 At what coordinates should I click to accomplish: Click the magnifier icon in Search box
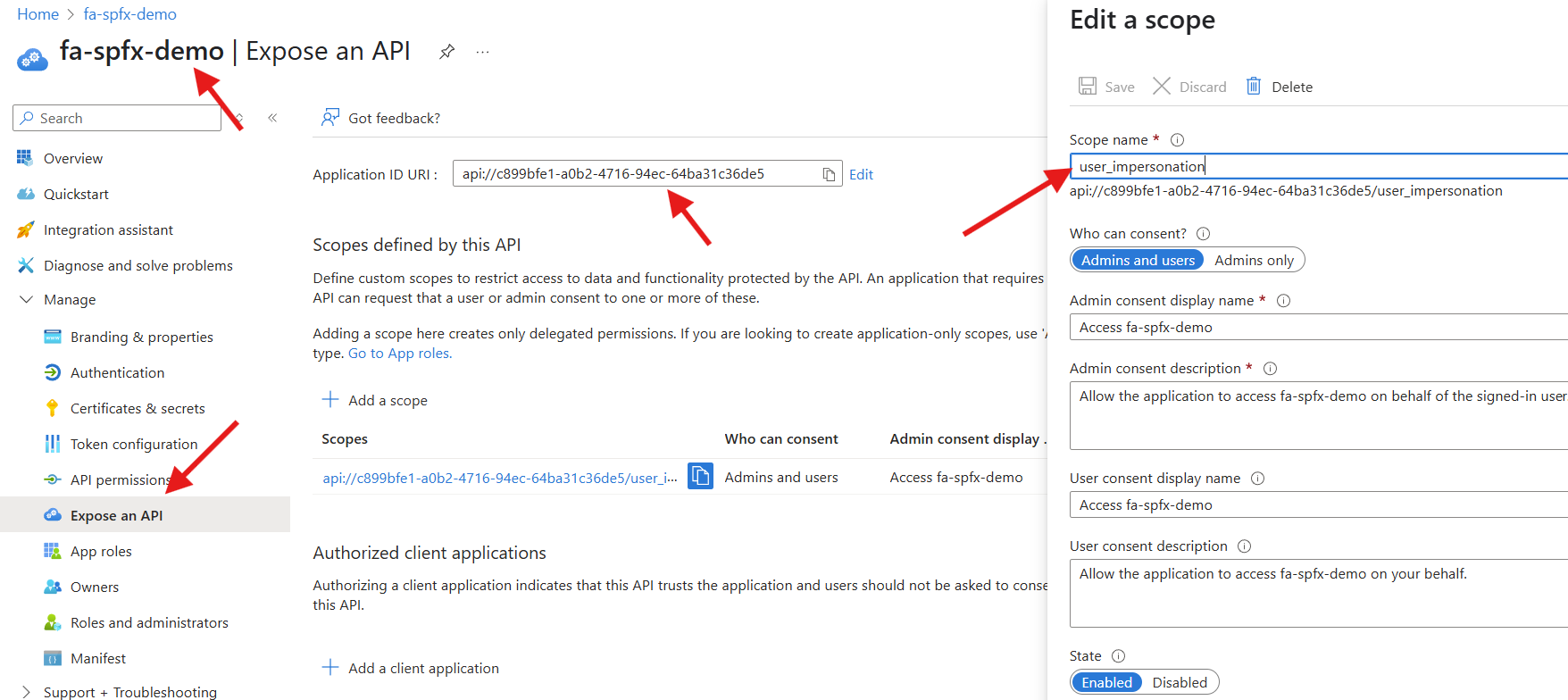point(27,118)
